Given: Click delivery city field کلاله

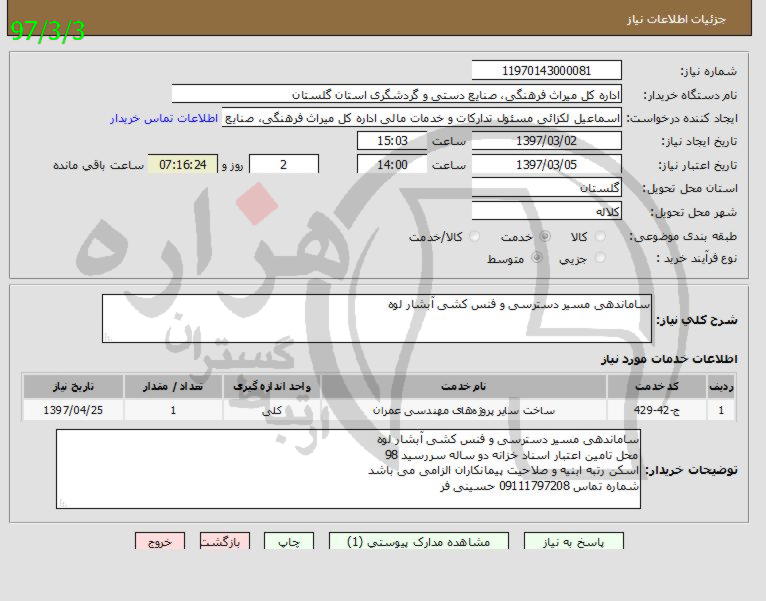Looking at the screenshot, I should pyautogui.click(x=547, y=212).
